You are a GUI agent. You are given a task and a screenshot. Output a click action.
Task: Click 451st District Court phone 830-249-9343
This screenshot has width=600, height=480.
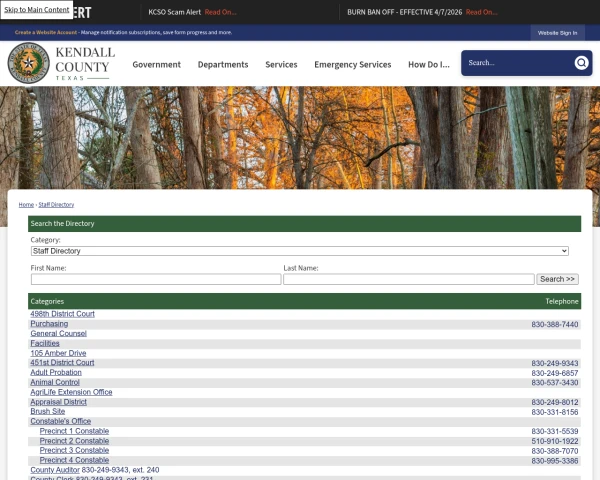point(554,363)
